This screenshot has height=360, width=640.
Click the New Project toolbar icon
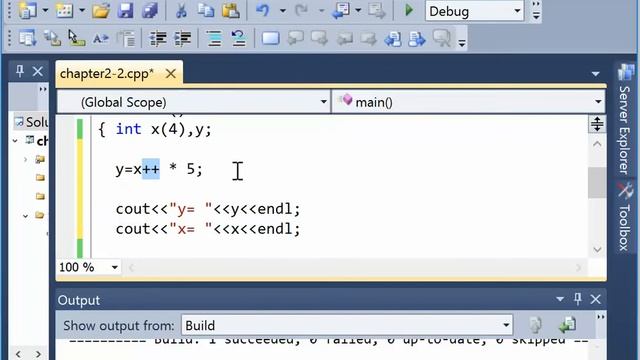pos(27,11)
